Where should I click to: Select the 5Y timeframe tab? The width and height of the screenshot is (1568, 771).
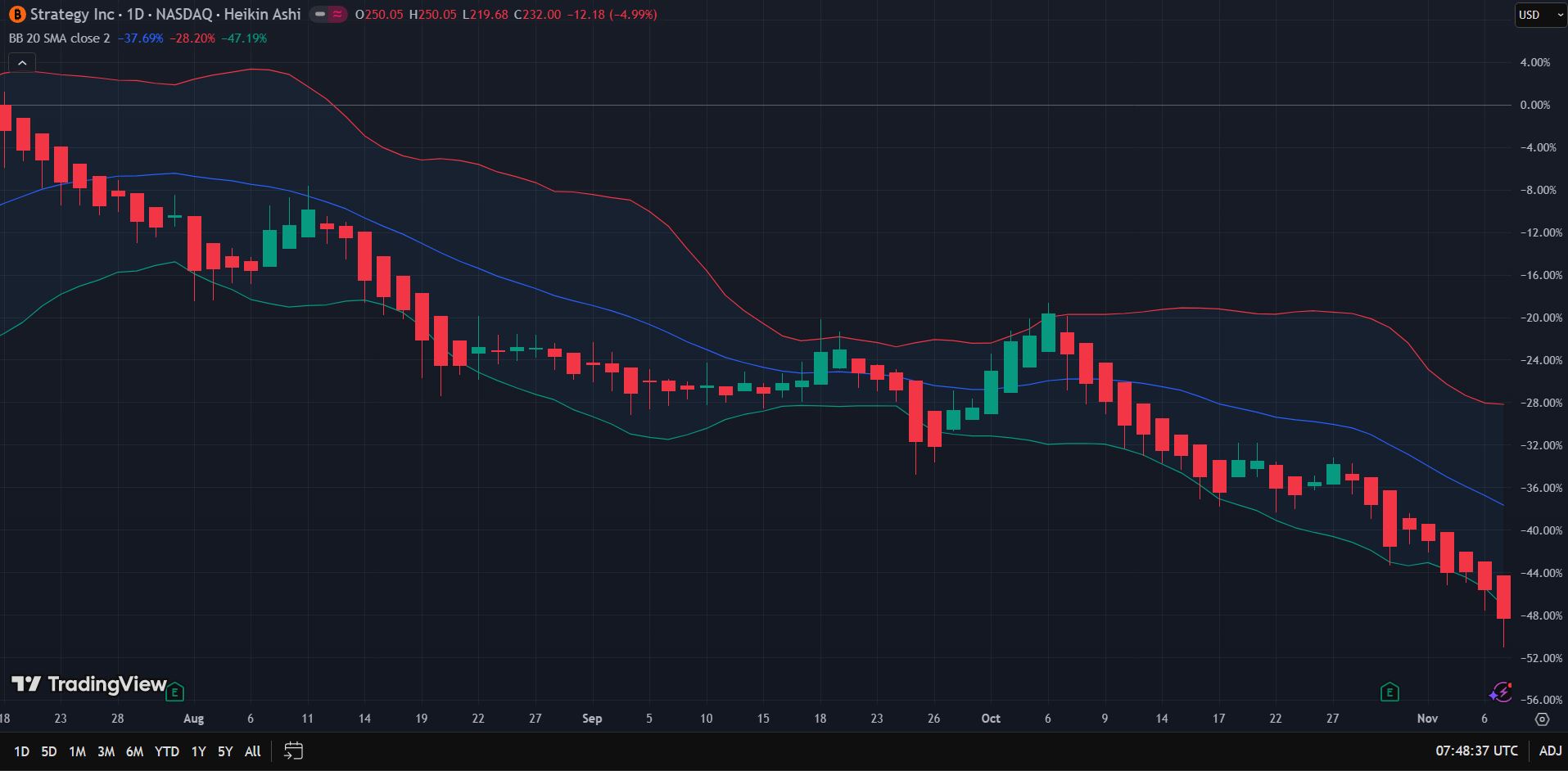tap(224, 751)
